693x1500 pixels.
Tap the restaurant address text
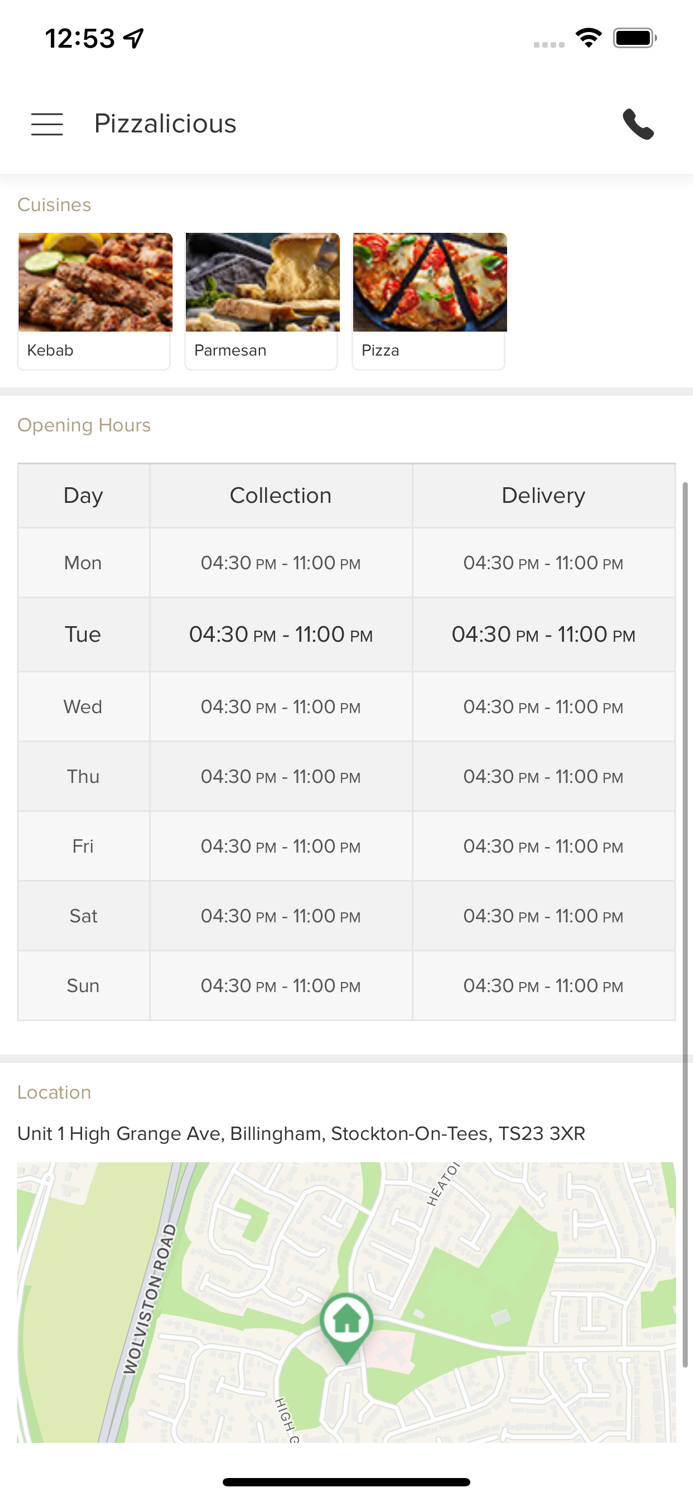[x=301, y=1134]
